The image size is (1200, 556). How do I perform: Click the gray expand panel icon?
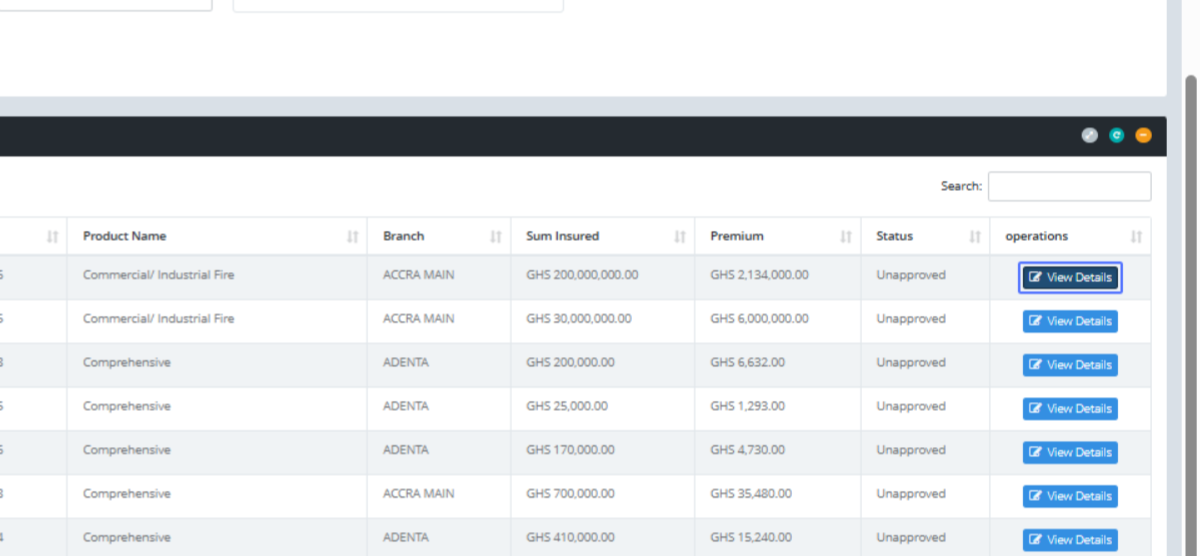click(1090, 135)
